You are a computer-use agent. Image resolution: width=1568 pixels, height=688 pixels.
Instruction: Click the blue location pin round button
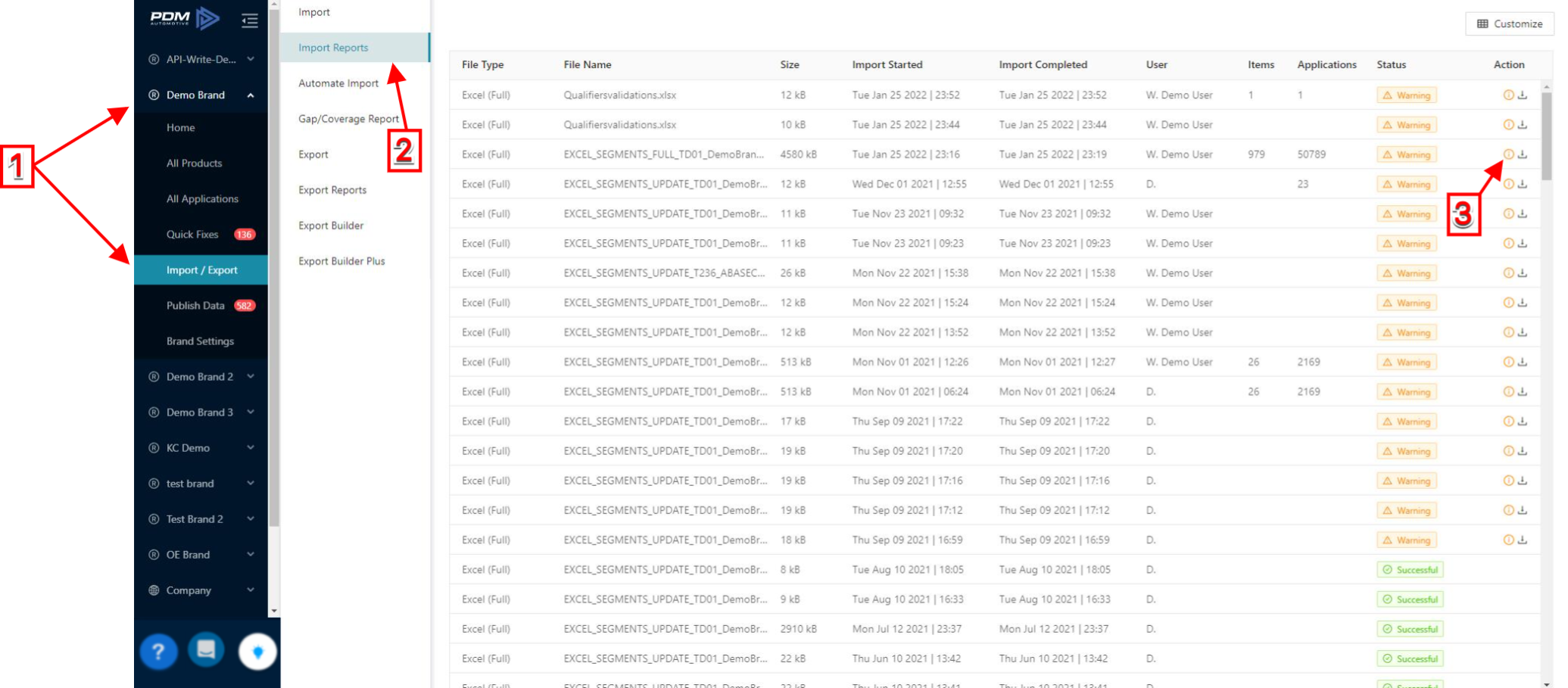(x=257, y=652)
